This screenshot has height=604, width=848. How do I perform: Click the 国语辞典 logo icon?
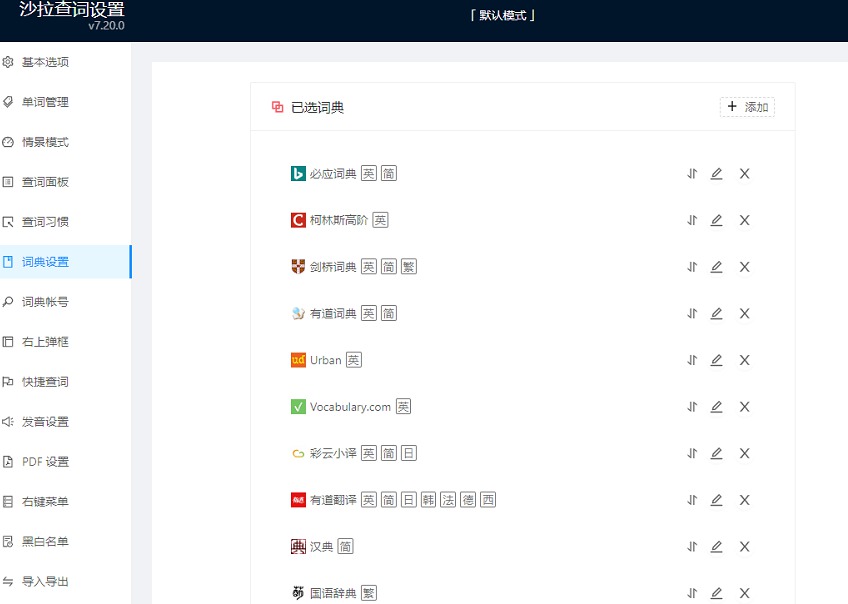tap(298, 593)
